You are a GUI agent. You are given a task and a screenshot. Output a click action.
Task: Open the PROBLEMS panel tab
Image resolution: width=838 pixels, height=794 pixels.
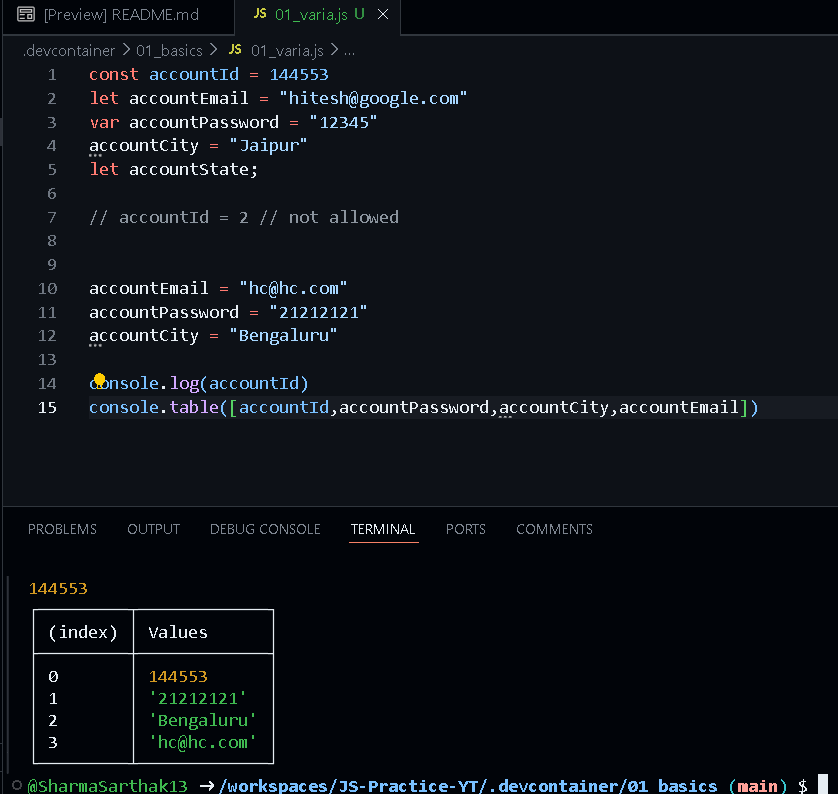[62, 529]
